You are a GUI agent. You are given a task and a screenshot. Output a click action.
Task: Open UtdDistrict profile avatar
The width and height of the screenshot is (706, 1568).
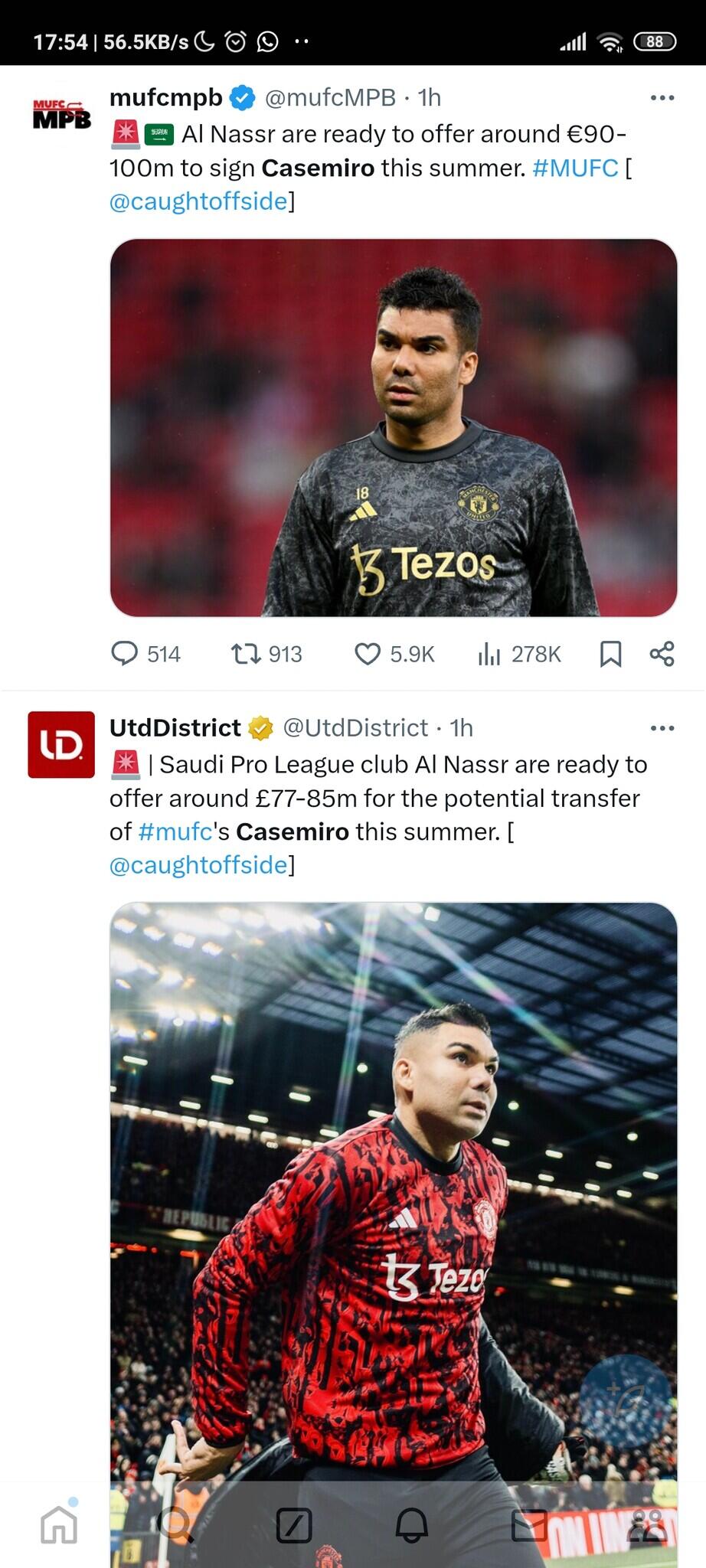(x=61, y=744)
